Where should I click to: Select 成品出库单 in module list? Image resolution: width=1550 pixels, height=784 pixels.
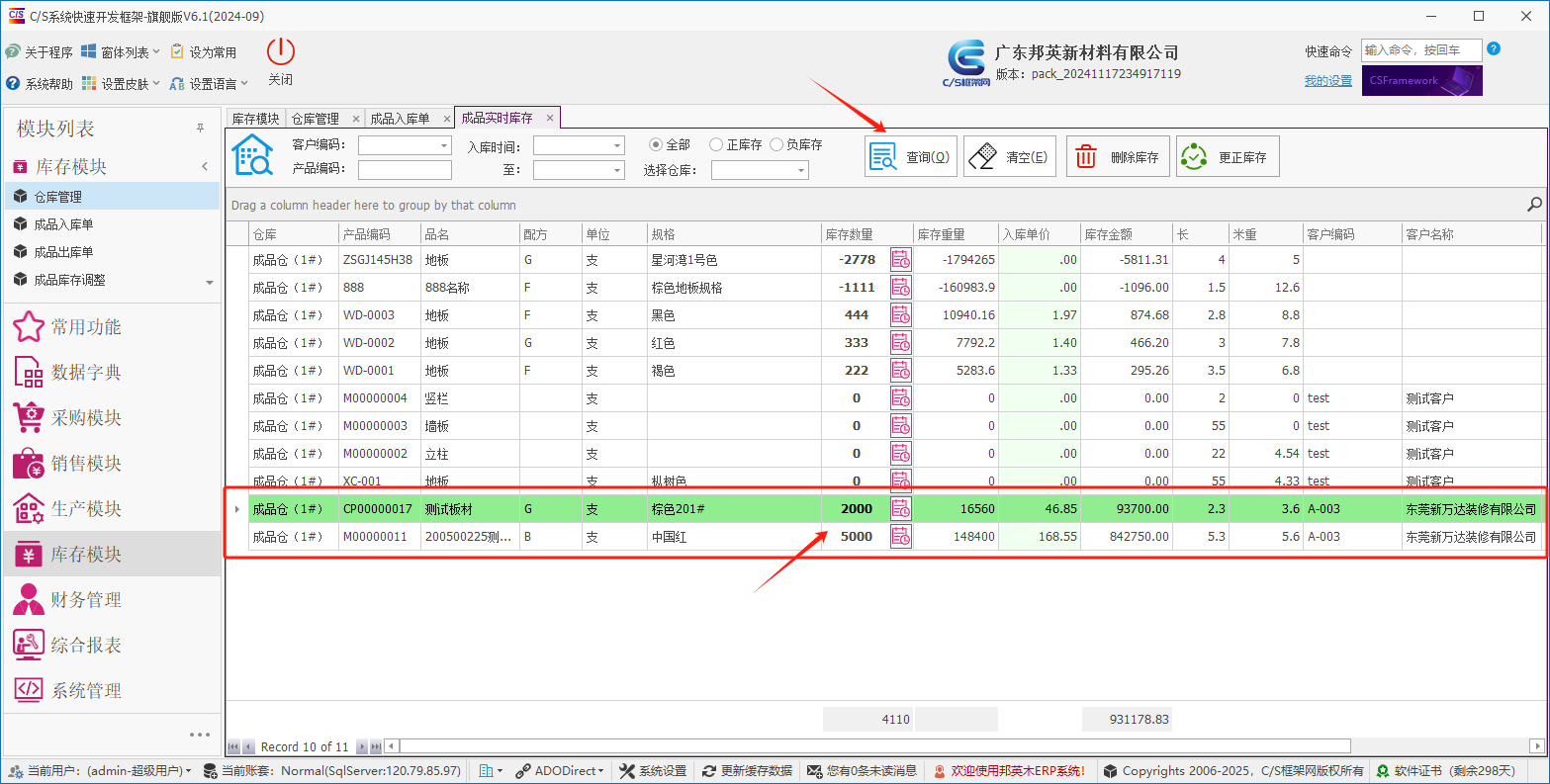112,252
